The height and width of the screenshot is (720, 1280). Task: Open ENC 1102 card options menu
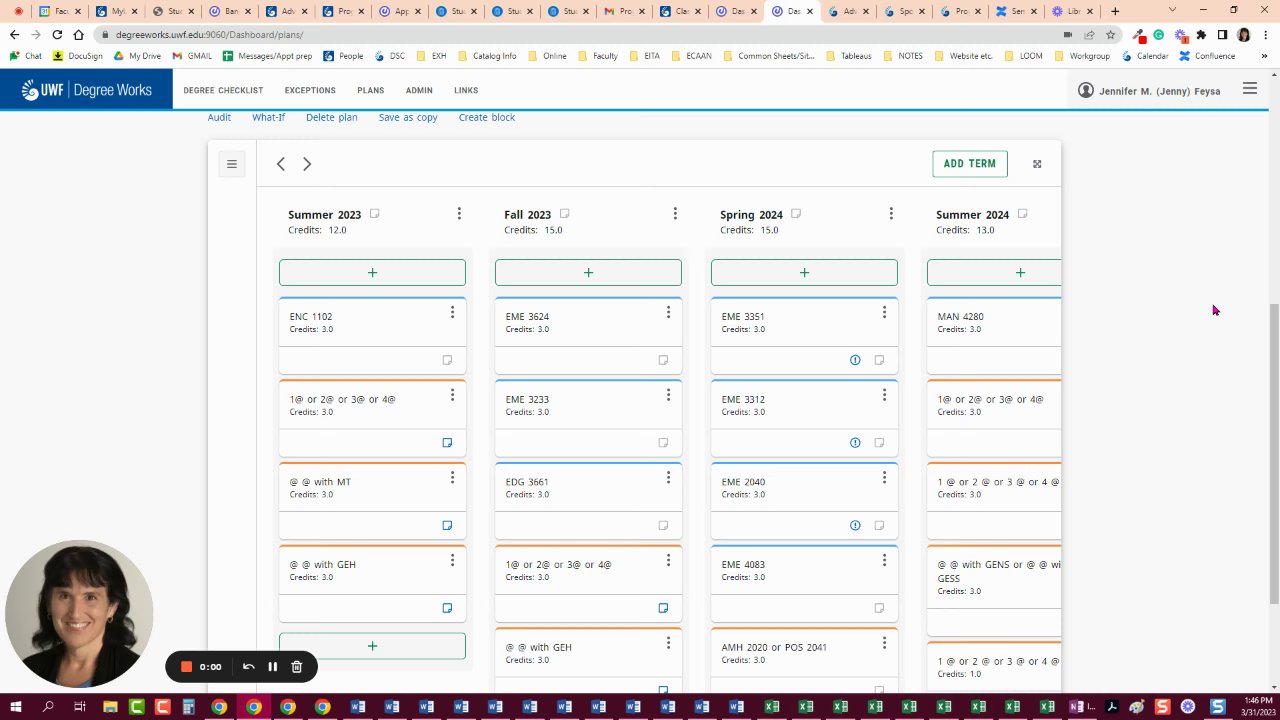[452, 313]
